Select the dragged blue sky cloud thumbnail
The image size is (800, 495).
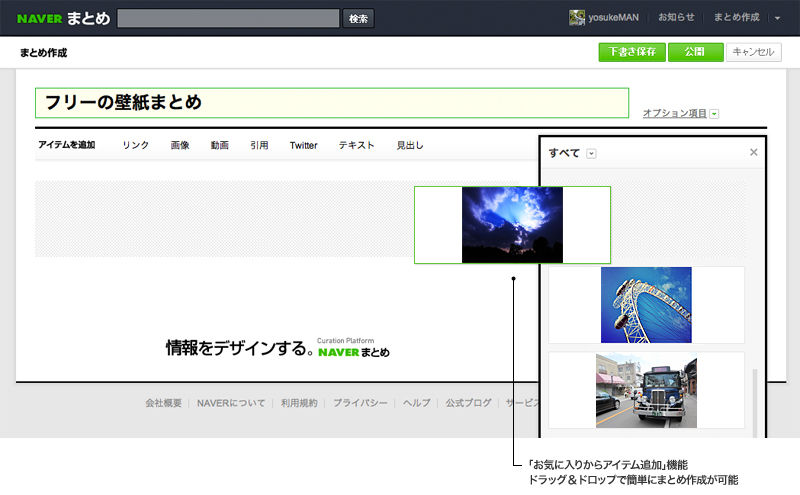pyautogui.click(x=512, y=225)
